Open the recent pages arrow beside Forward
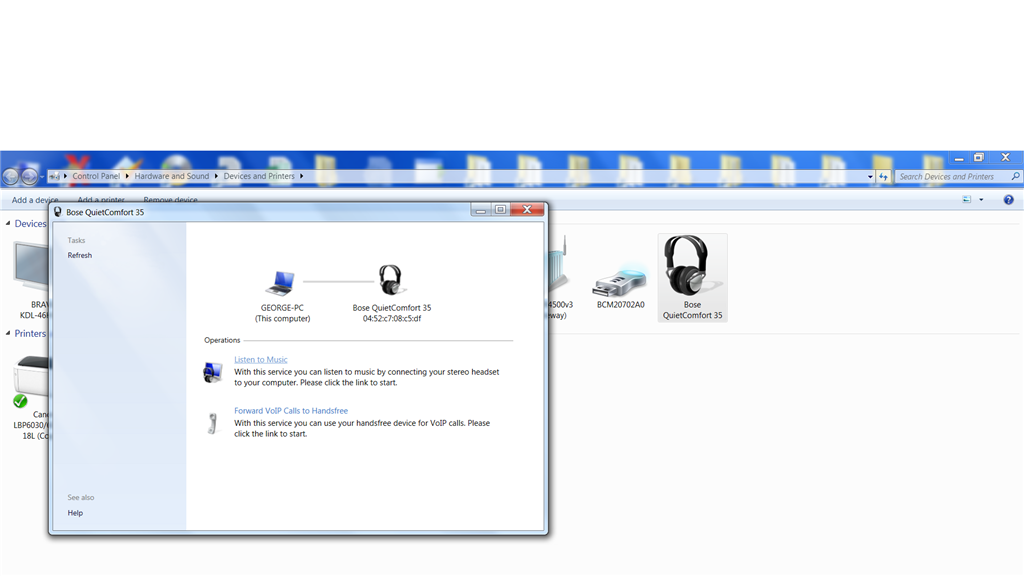1024x576 pixels. tap(42, 177)
